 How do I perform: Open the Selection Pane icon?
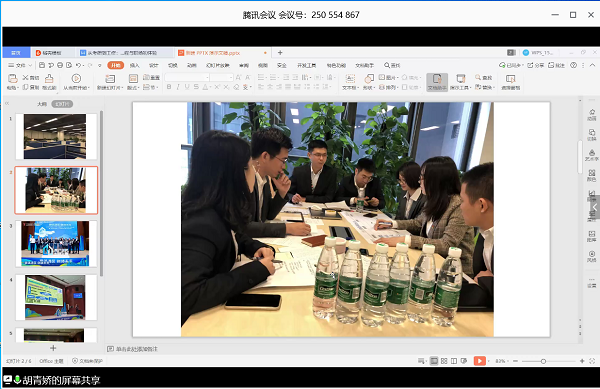[x=510, y=79]
